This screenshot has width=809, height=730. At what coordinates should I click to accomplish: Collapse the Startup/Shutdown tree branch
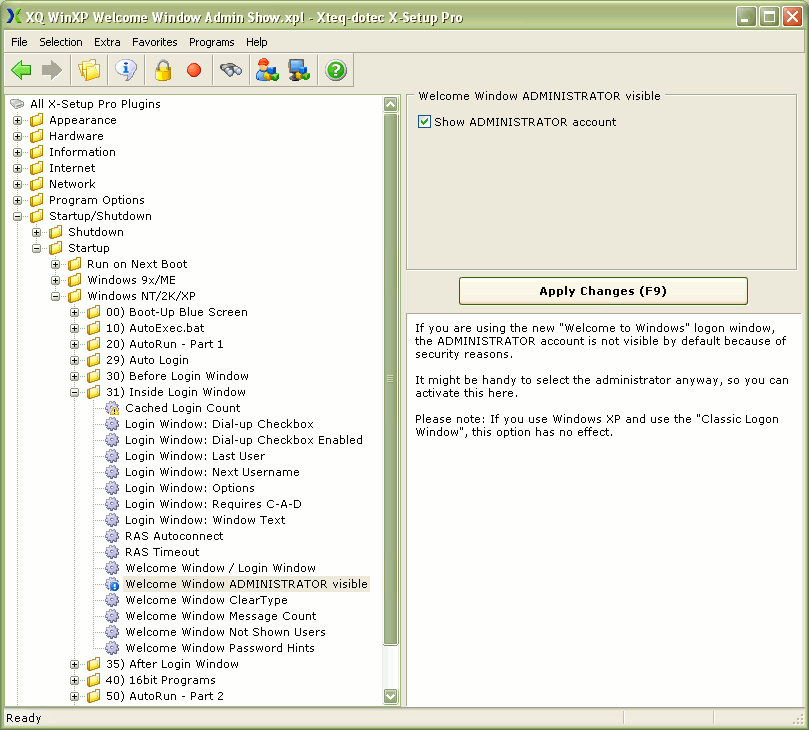[x=18, y=216]
